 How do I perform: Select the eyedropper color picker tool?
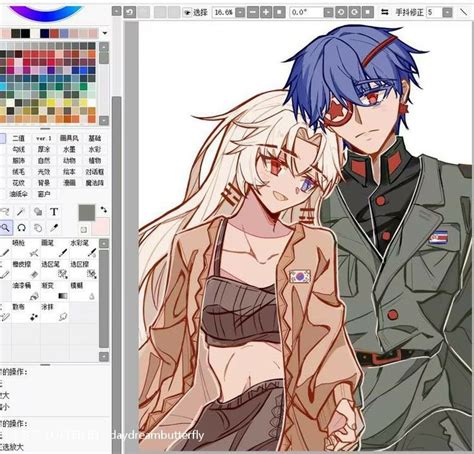point(54,228)
